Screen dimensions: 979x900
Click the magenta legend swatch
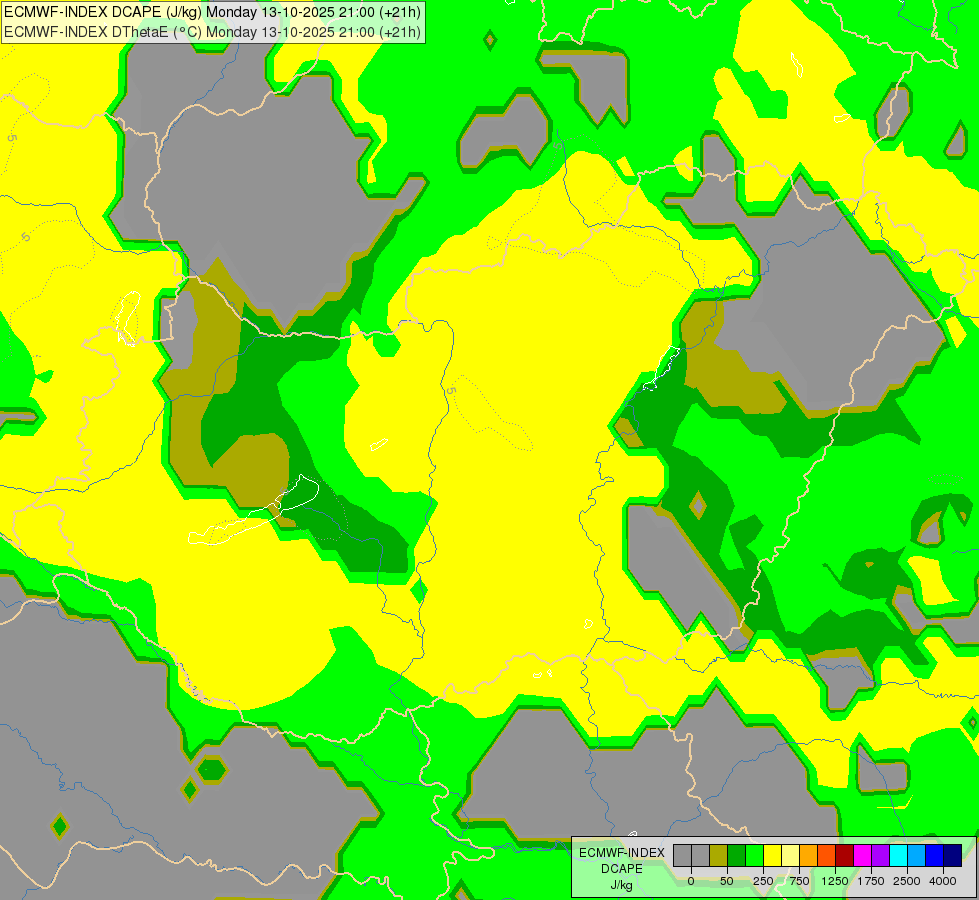[x=862, y=855]
